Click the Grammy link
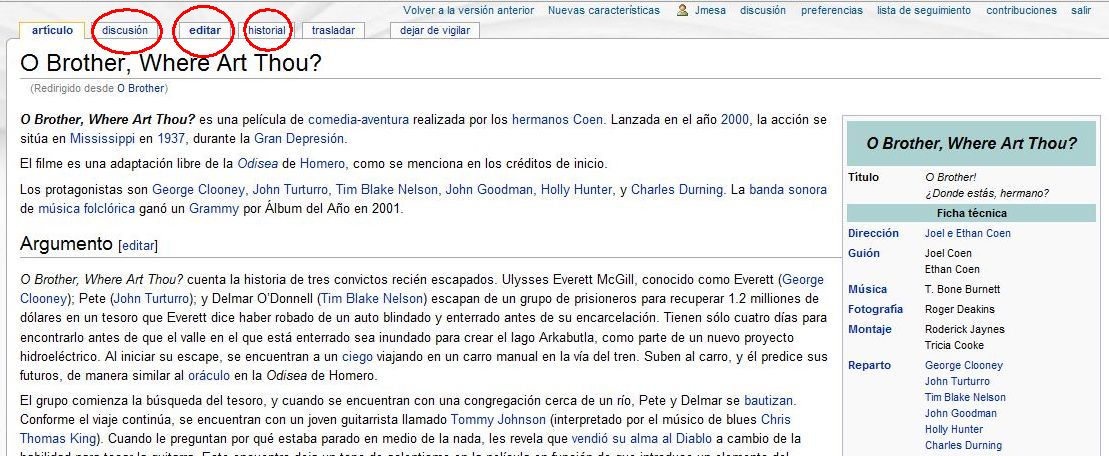Image resolution: width=1109 pixels, height=456 pixels. click(214, 209)
